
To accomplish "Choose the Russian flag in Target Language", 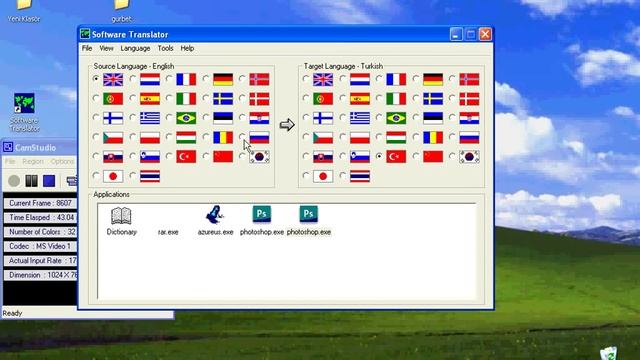I will (x=469, y=138).
